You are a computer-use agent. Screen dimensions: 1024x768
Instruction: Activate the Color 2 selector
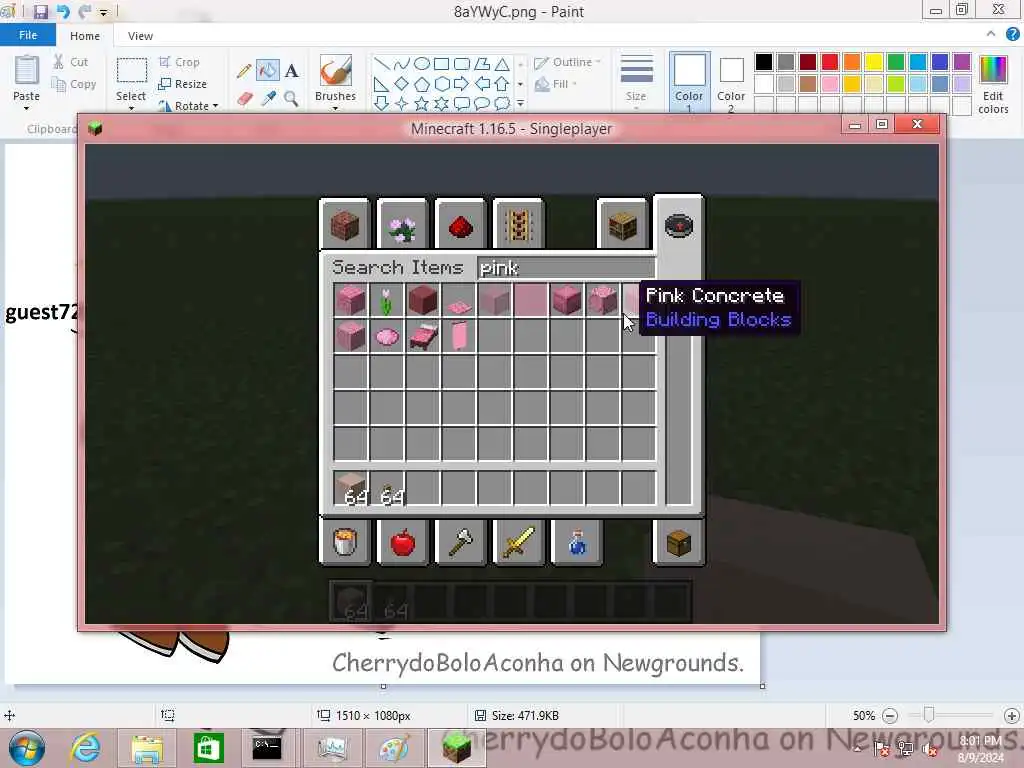point(731,82)
